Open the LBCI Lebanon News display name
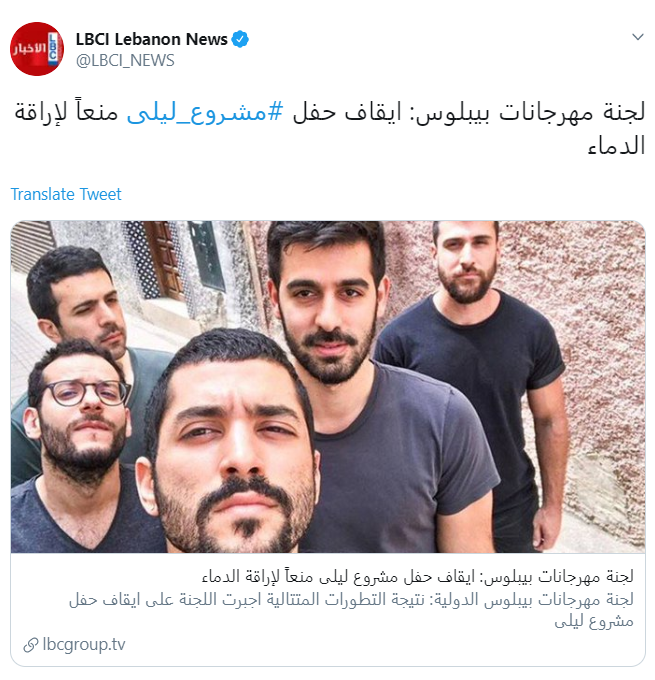The image size is (655, 680). tap(151, 39)
